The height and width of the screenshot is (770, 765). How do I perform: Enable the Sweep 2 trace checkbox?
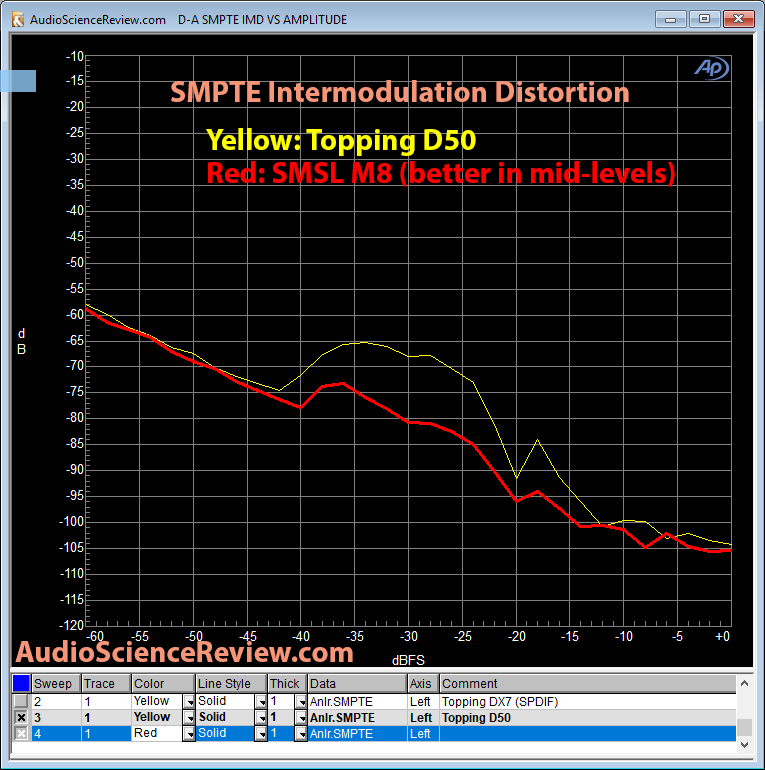coord(21,701)
